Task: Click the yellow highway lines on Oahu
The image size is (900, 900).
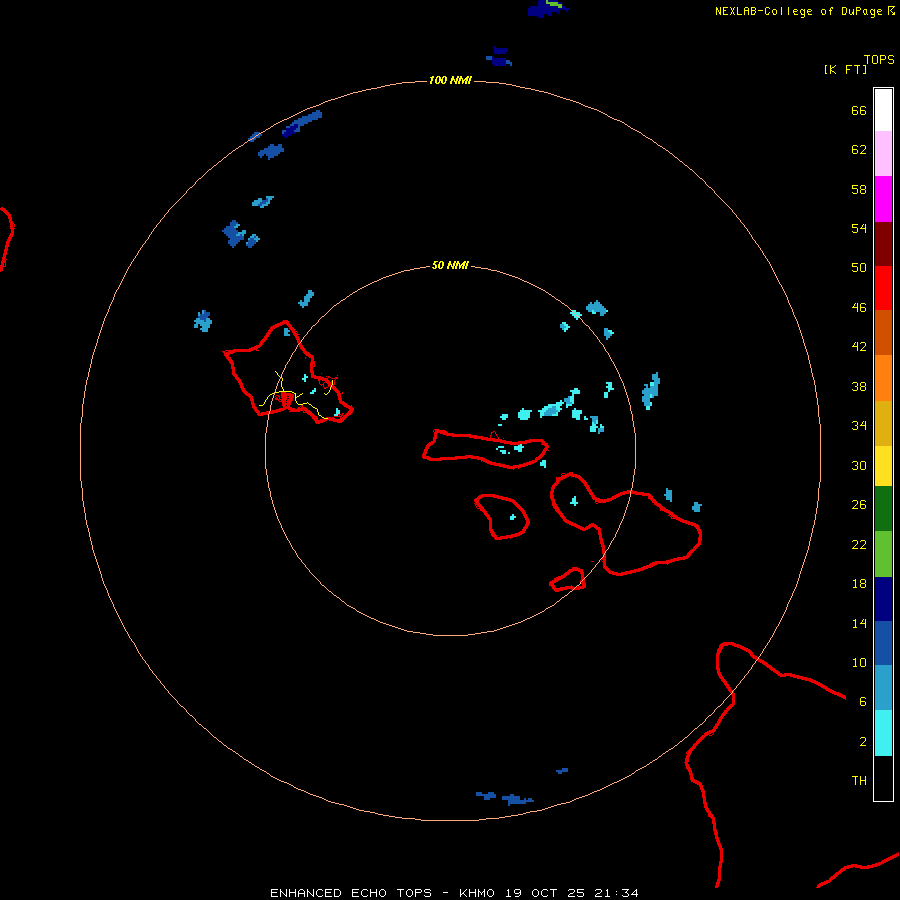Action: pos(296,396)
